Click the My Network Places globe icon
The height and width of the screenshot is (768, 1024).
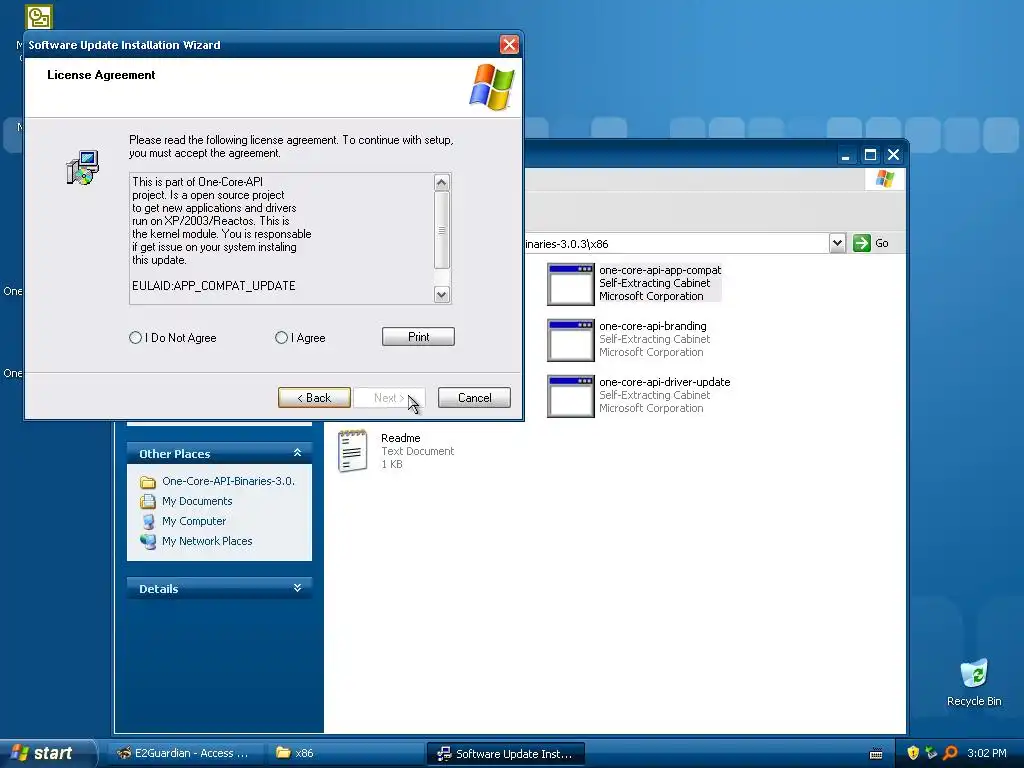[x=148, y=541]
